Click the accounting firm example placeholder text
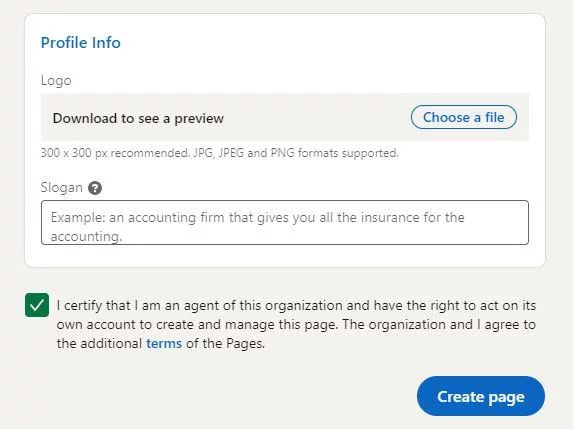 (x=258, y=227)
